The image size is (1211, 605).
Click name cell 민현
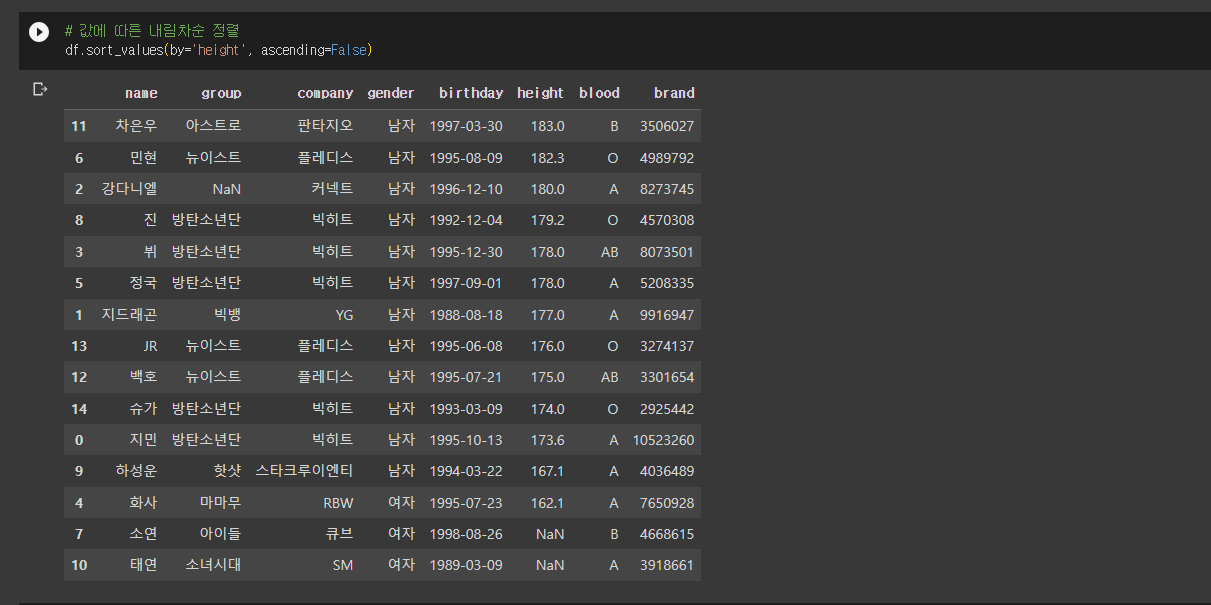(143, 158)
